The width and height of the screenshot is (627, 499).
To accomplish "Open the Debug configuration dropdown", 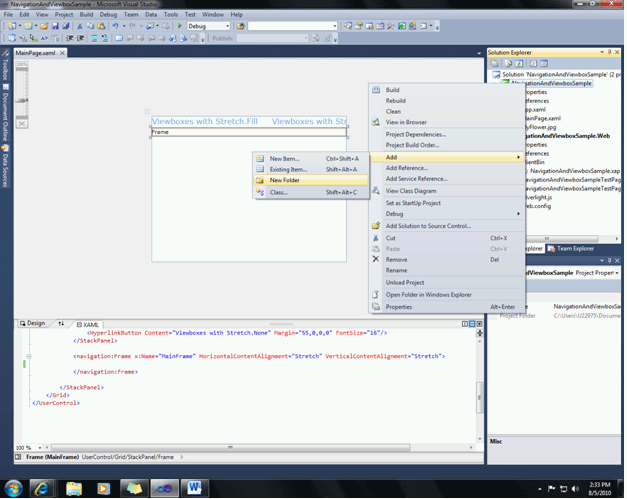I will [226, 26].
